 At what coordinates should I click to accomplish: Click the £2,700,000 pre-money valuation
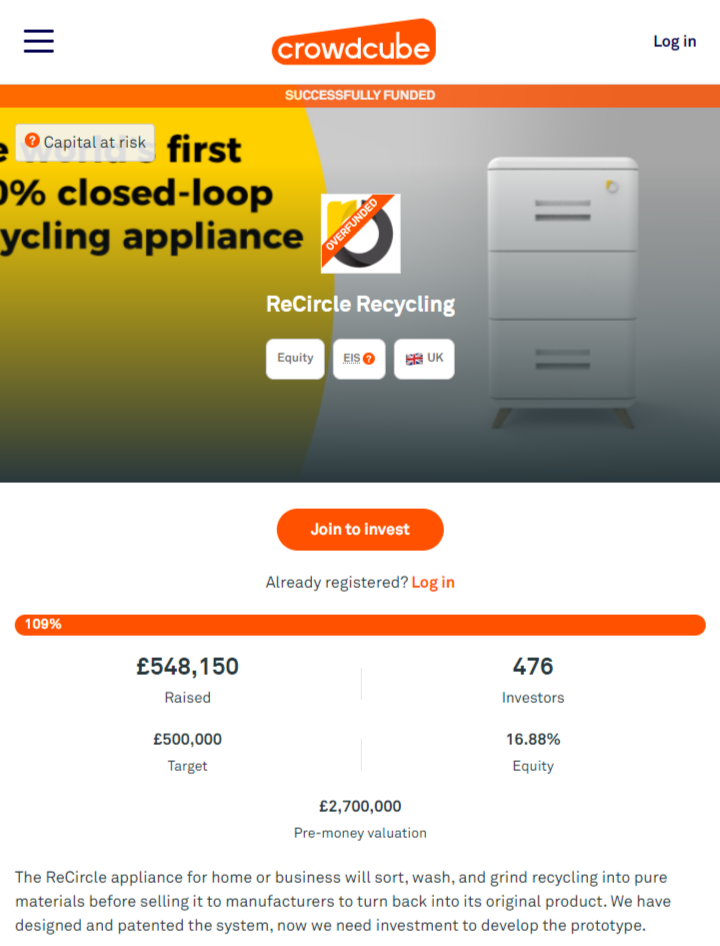360,806
